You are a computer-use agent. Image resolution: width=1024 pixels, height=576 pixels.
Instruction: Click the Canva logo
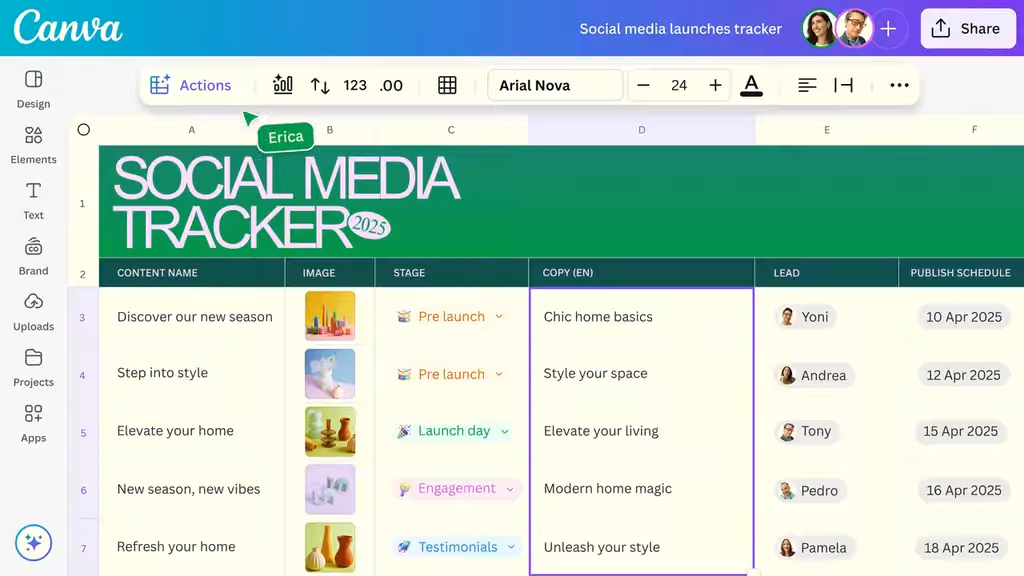click(x=68, y=28)
